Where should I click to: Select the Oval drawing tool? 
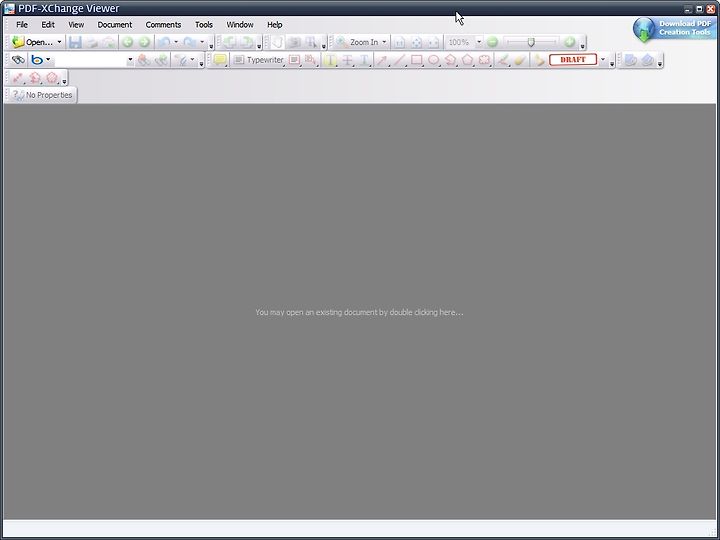433,60
